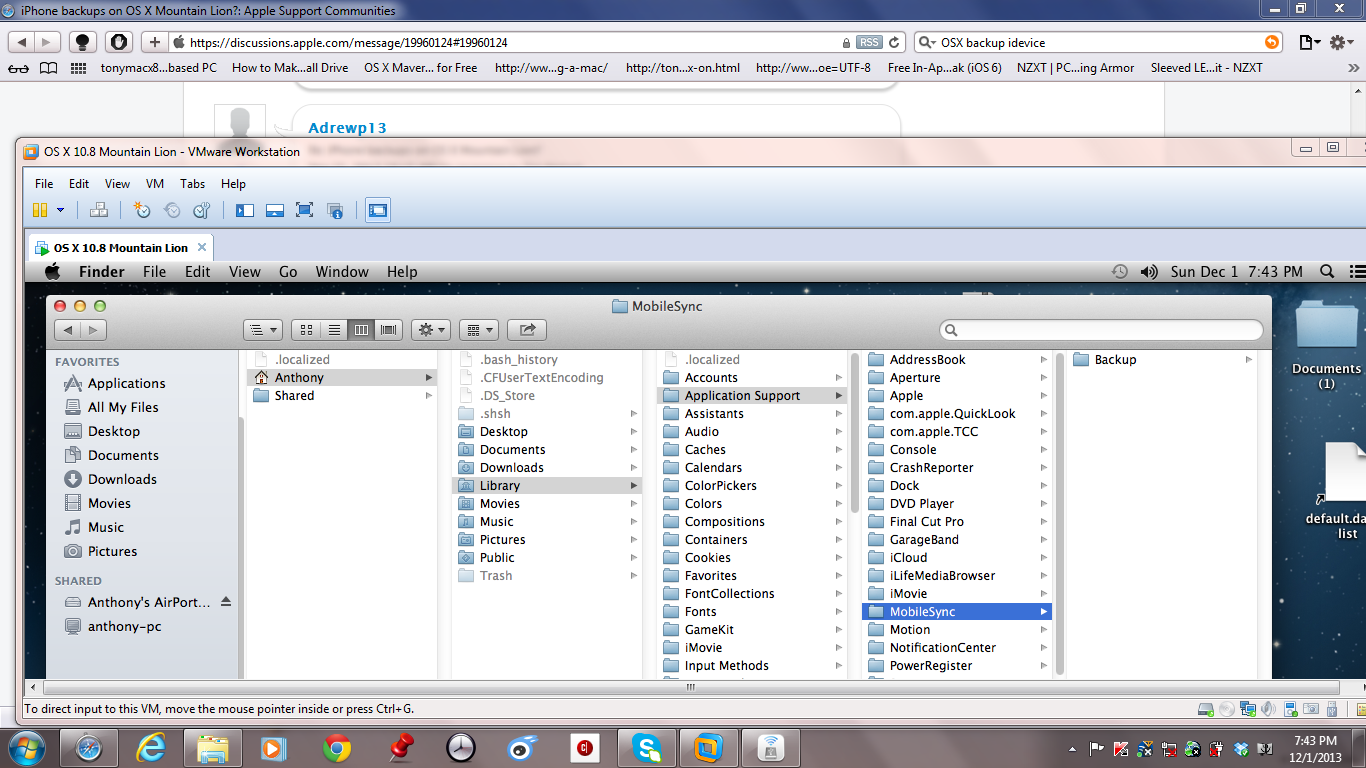
Task: Open the VMware VM menu
Action: click(155, 184)
